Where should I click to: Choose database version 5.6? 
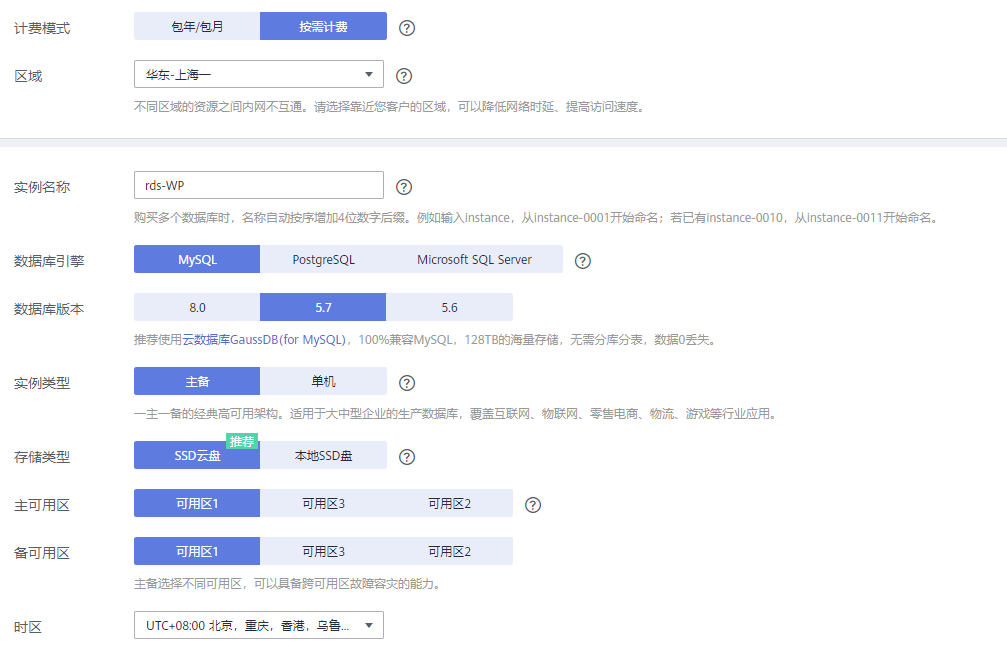click(x=449, y=308)
